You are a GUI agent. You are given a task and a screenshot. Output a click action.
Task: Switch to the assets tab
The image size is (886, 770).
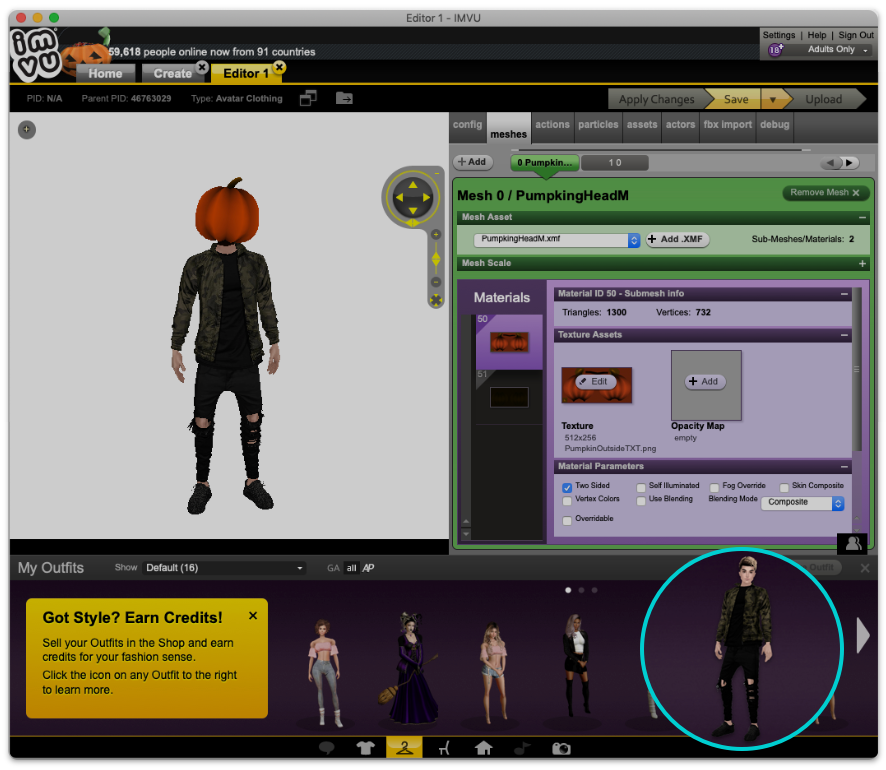pos(641,125)
